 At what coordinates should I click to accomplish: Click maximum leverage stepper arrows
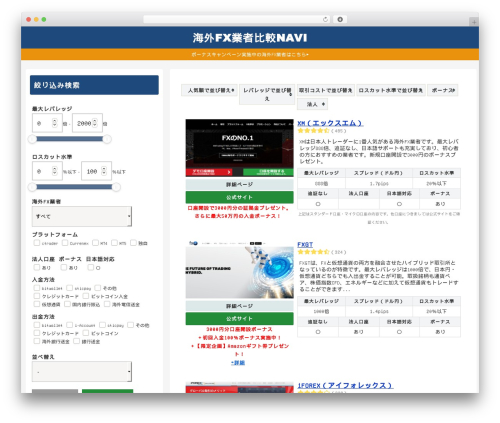[95, 123]
